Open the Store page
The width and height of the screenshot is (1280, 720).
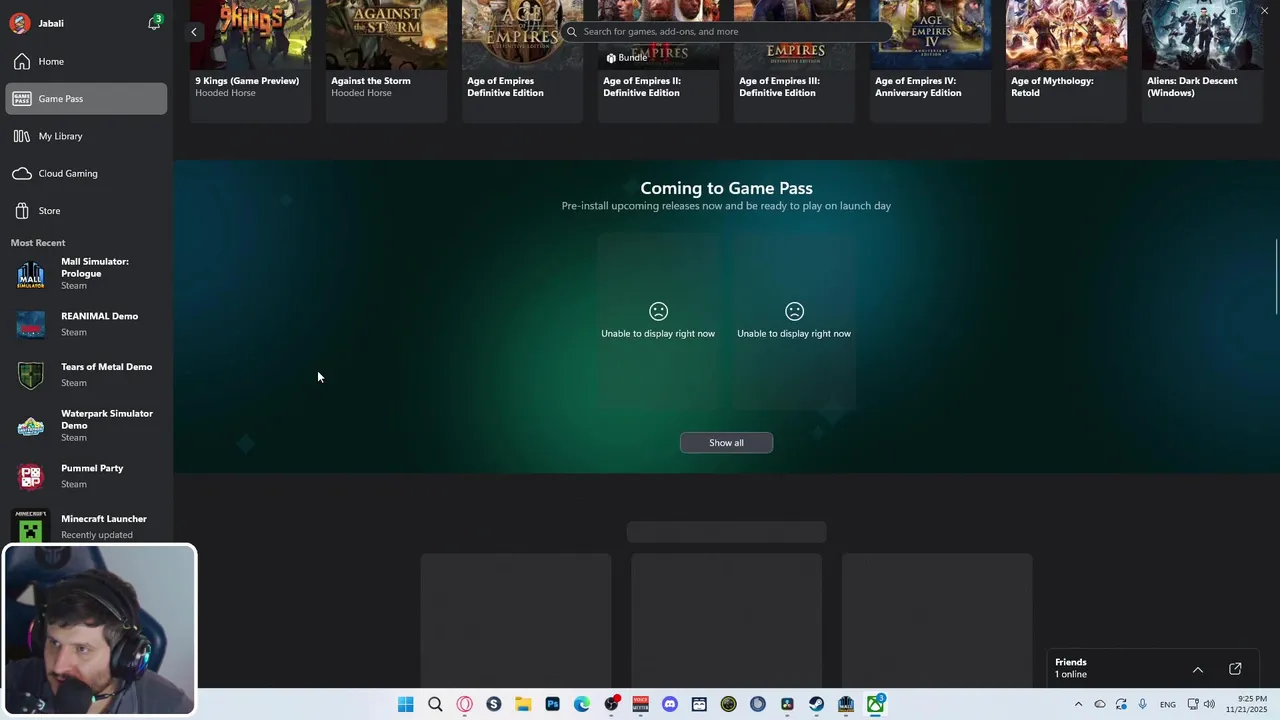[x=86, y=211]
